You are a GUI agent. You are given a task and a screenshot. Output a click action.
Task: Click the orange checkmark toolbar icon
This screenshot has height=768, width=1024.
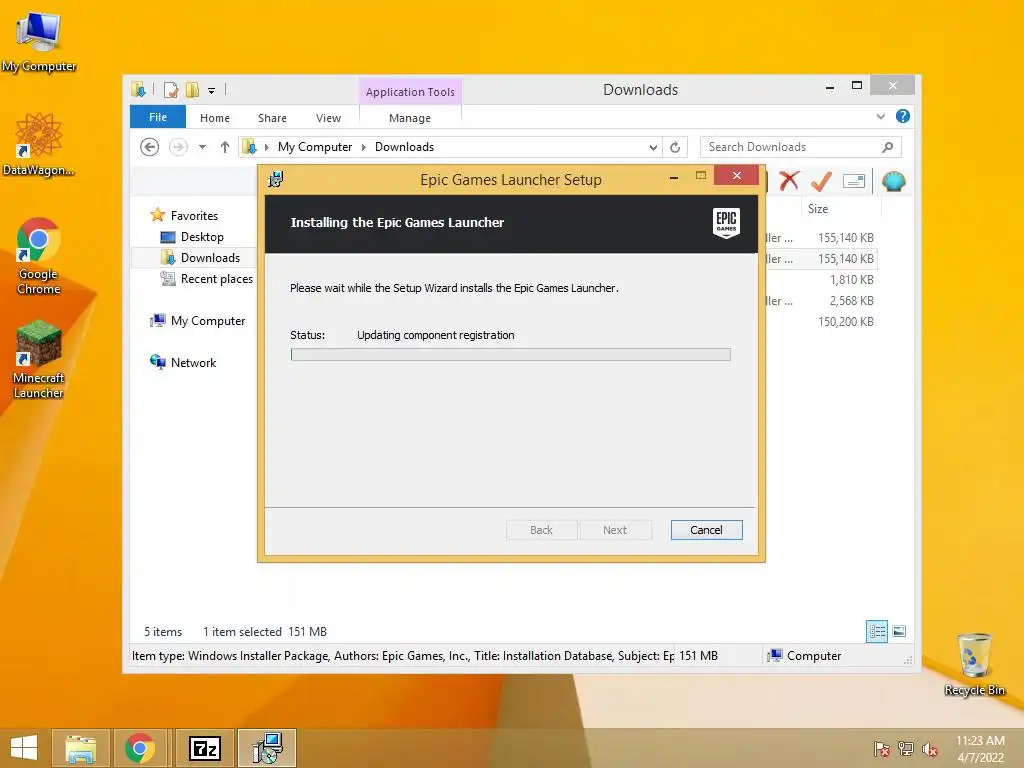tap(821, 181)
